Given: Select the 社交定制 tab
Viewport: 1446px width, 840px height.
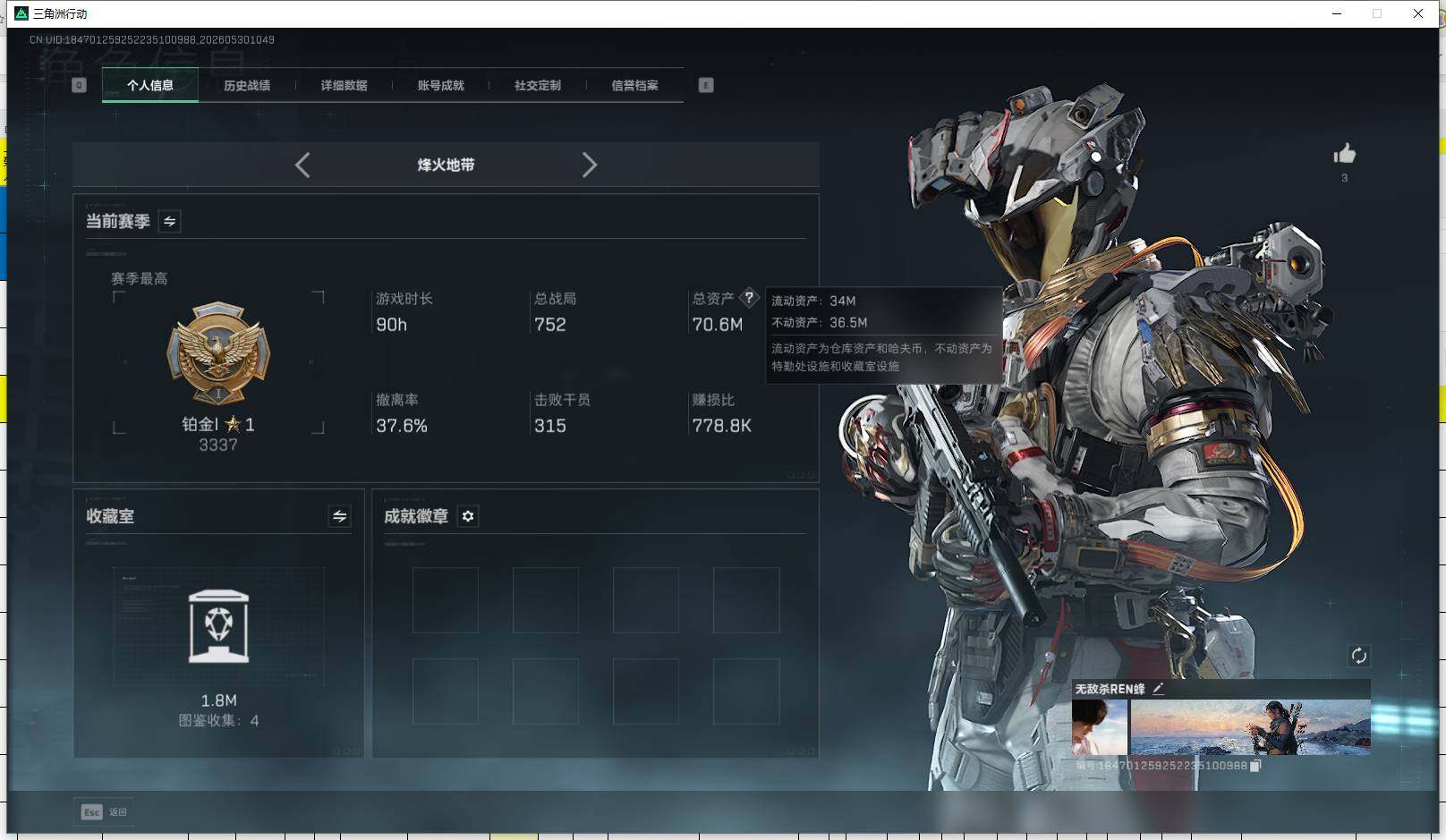Looking at the screenshot, I should [537, 86].
